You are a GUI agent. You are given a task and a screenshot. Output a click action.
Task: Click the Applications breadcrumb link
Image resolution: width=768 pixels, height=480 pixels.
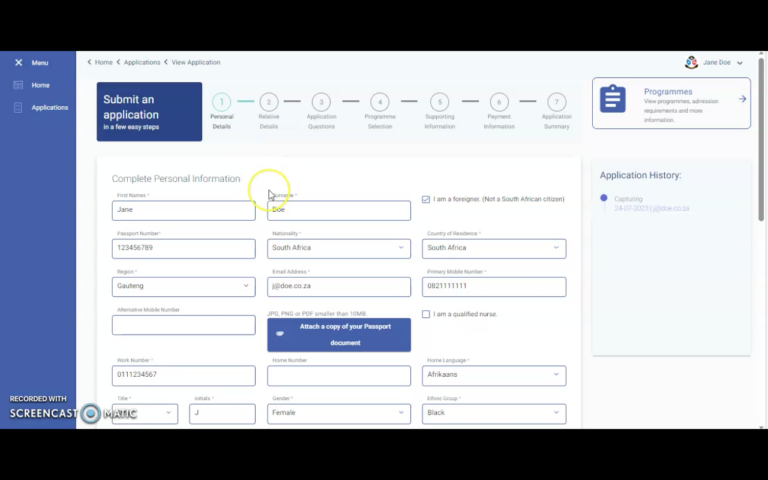point(142,62)
